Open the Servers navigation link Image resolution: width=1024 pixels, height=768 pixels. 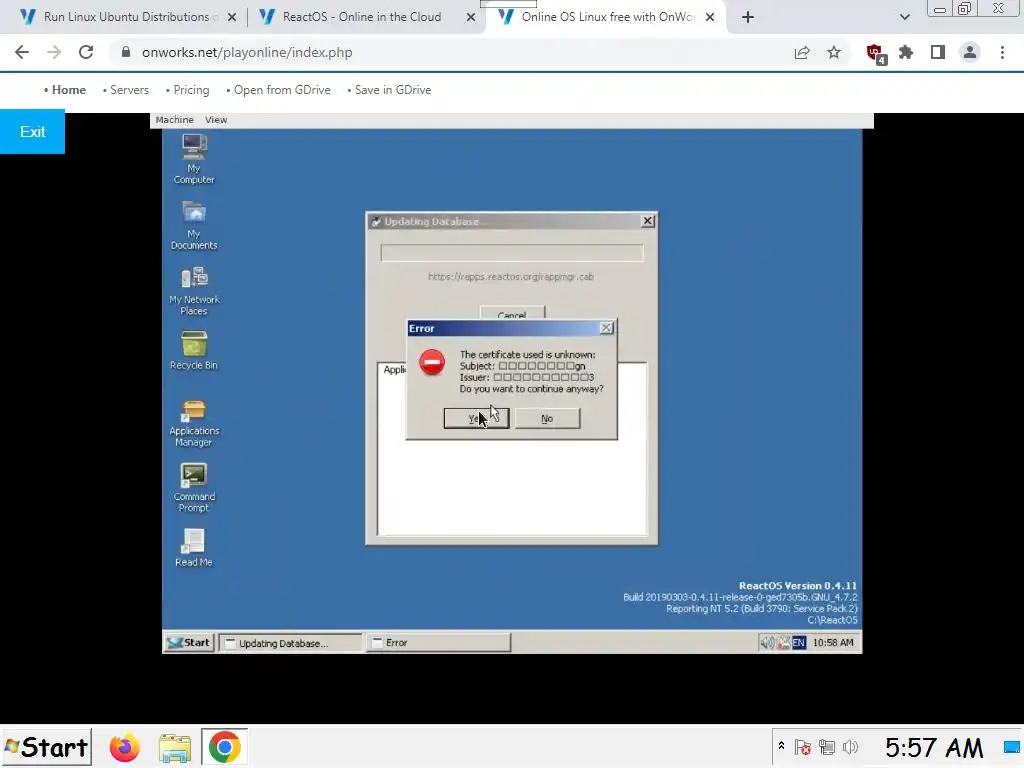(129, 90)
